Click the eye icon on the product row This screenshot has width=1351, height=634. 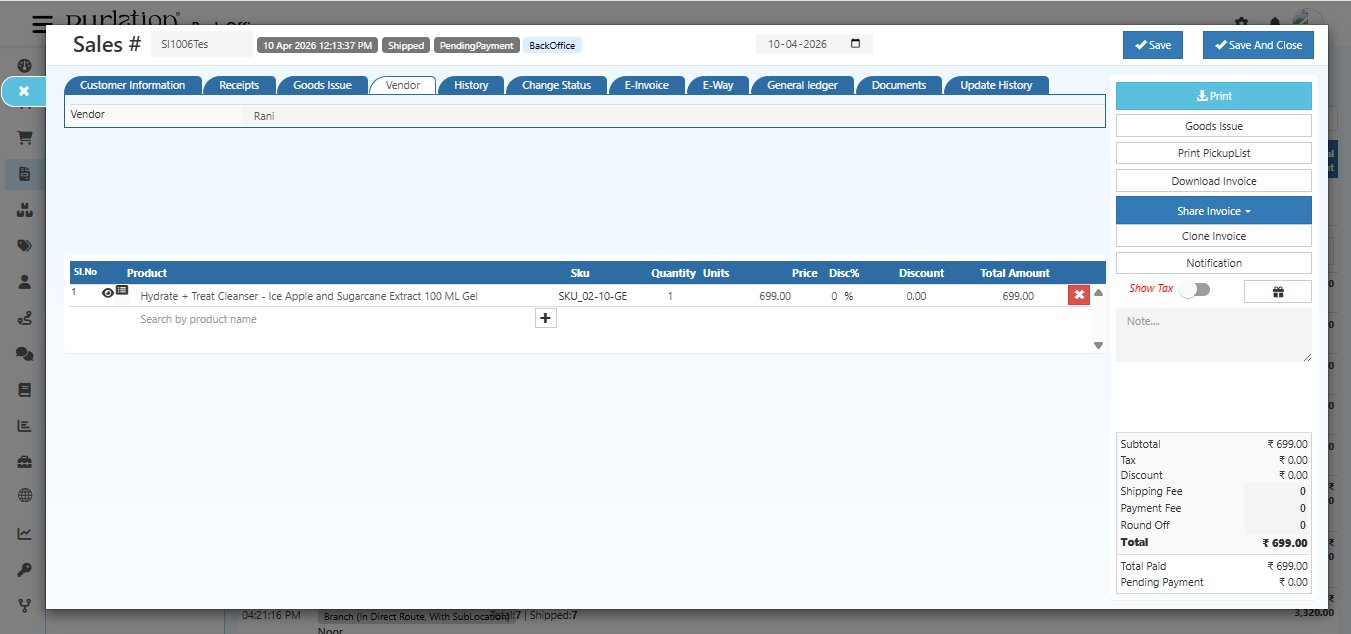pos(107,292)
